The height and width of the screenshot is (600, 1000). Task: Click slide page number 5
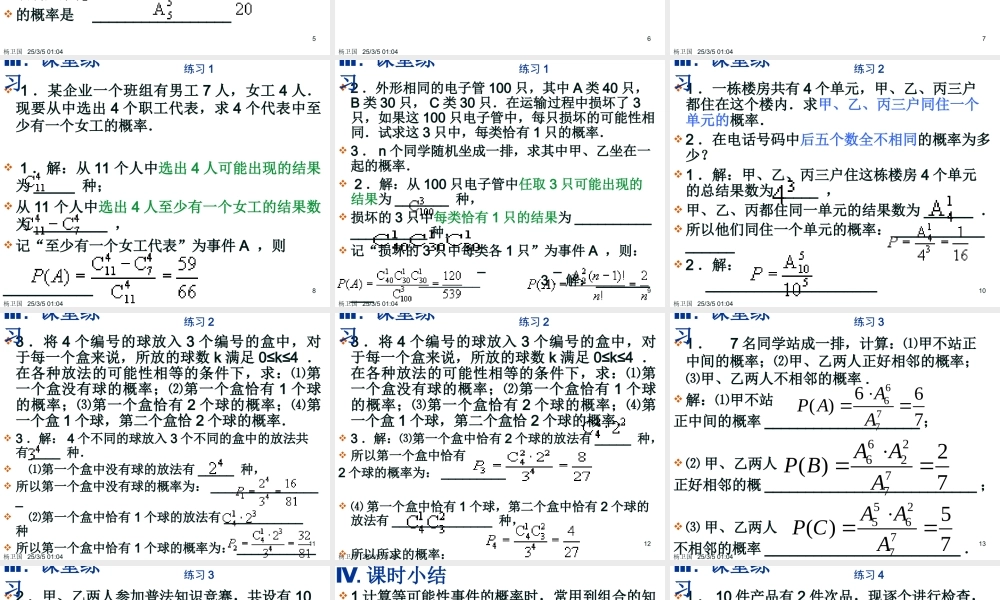point(314,38)
